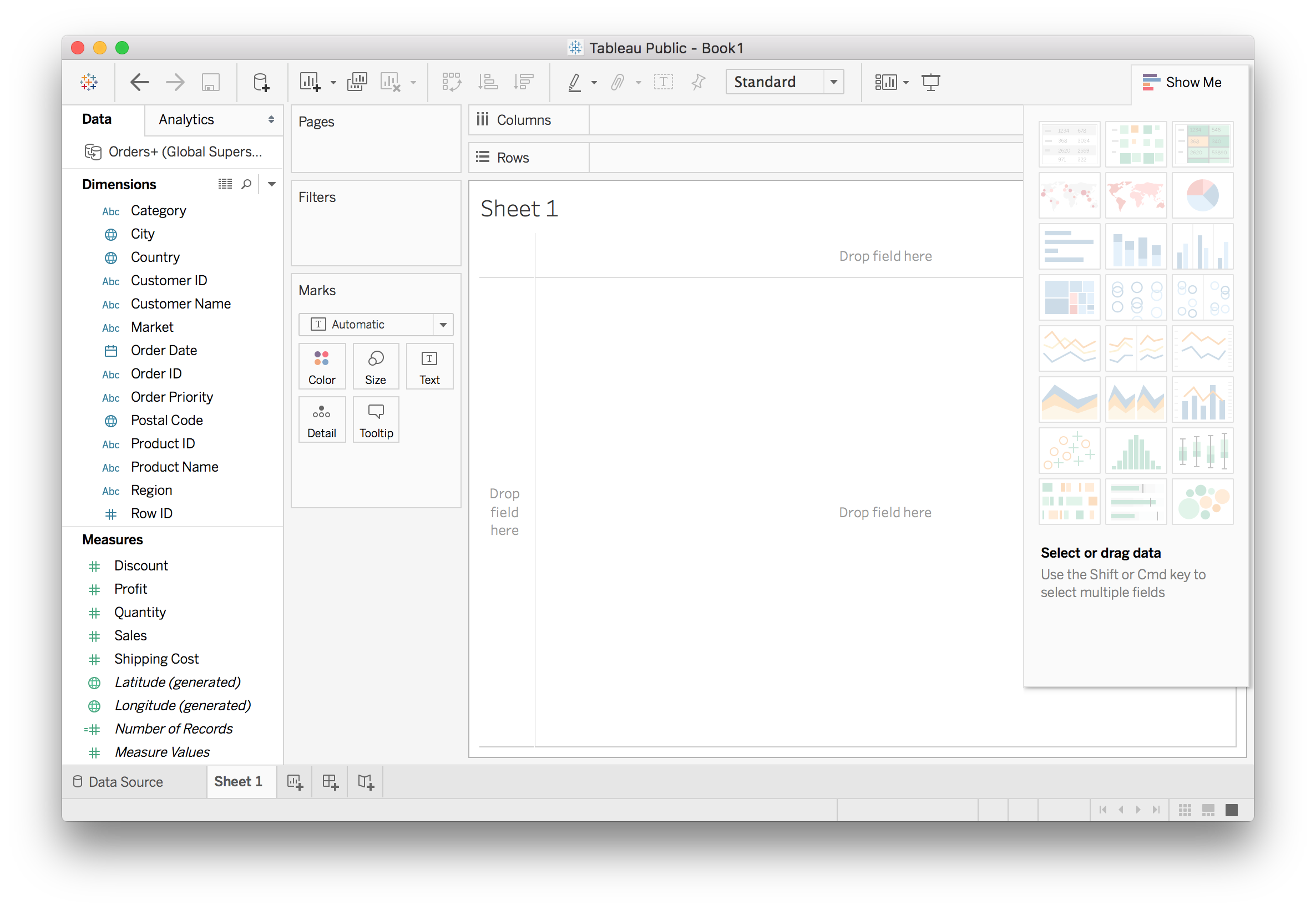Click the New Data Source icon

[260, 82]
